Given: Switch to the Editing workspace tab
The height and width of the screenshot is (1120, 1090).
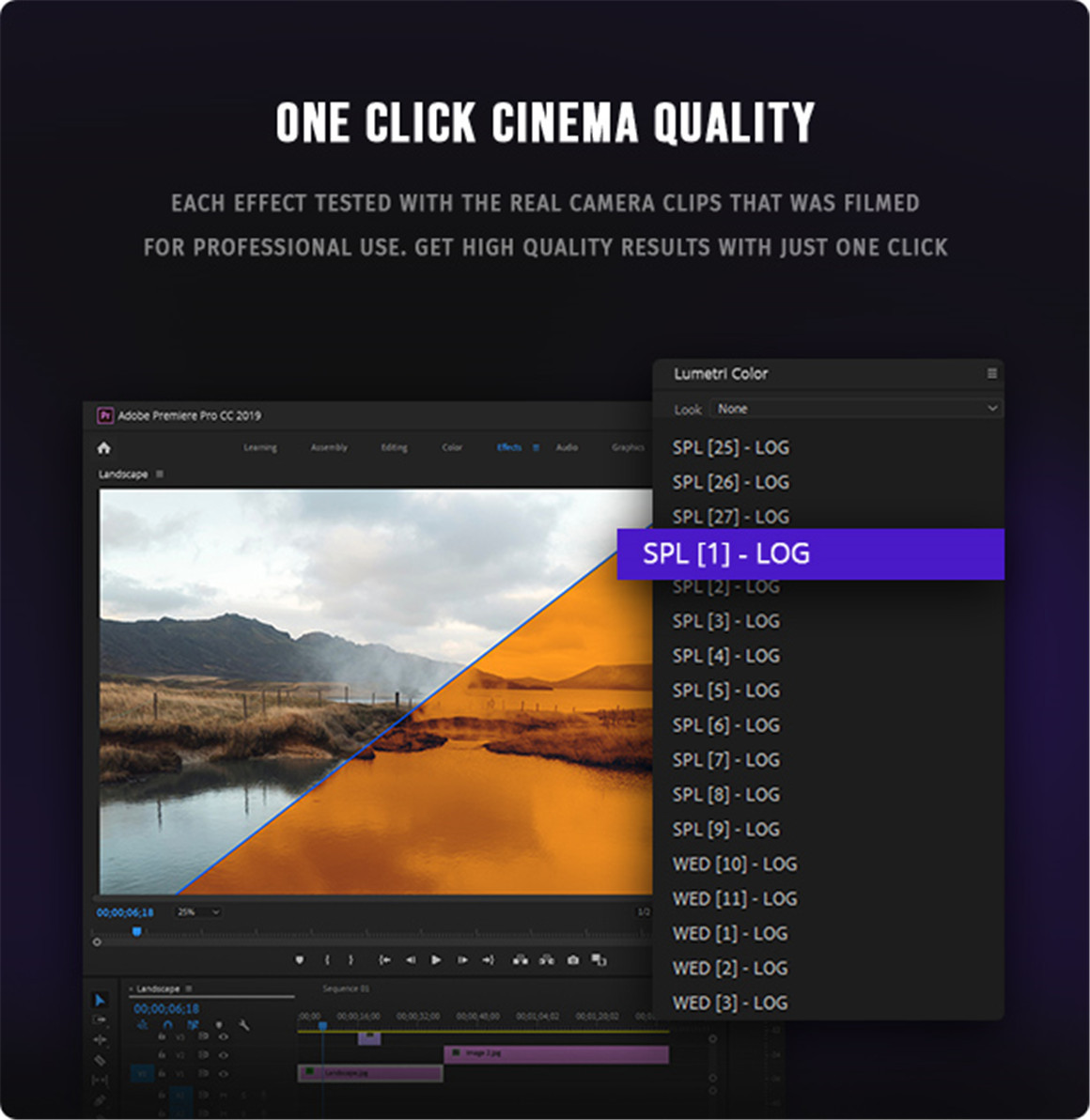Looking at the screenshot, I should (x=394, y=448).
